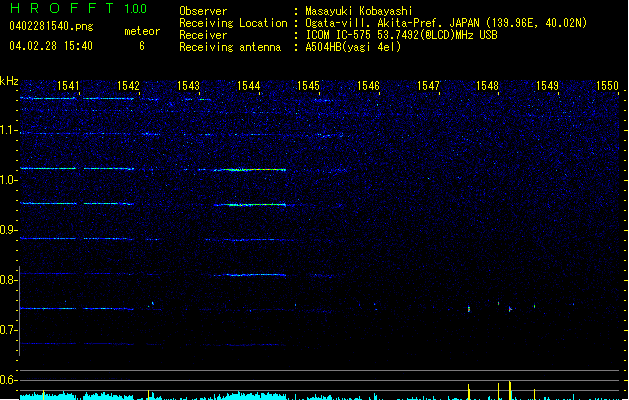The width and height of the screenshot is (629, 400).
Task: Click the 1549 time marker
Action: point(547,86)
